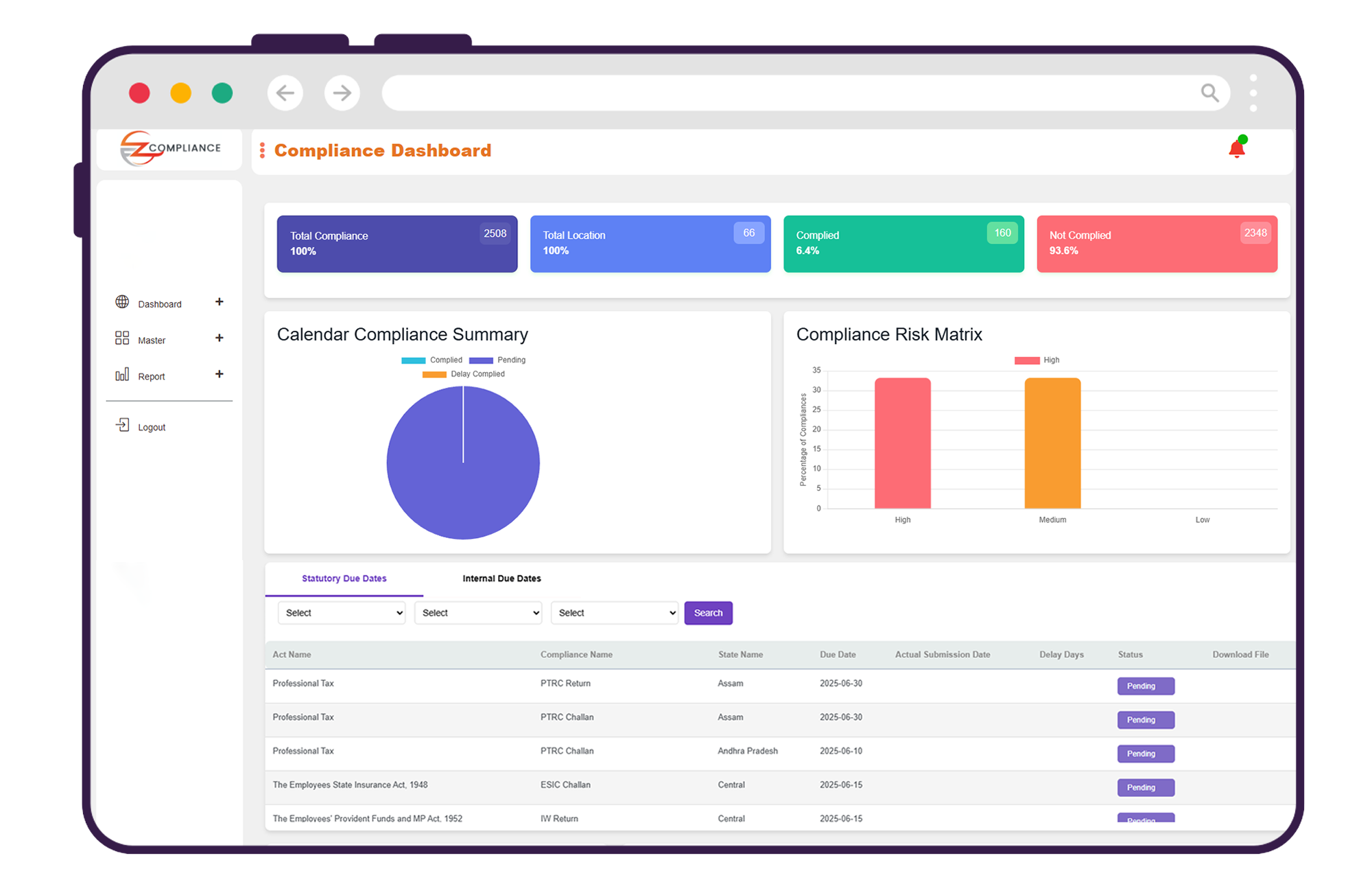Click the Logout door icon
This screenshot has width=1372, height=882.
click(122, 426)
